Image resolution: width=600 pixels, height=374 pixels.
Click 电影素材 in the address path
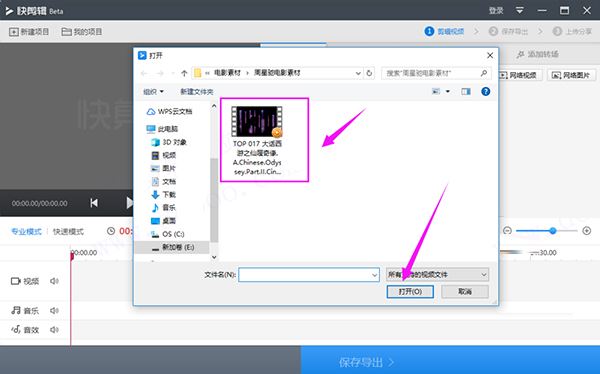(227, 73)
